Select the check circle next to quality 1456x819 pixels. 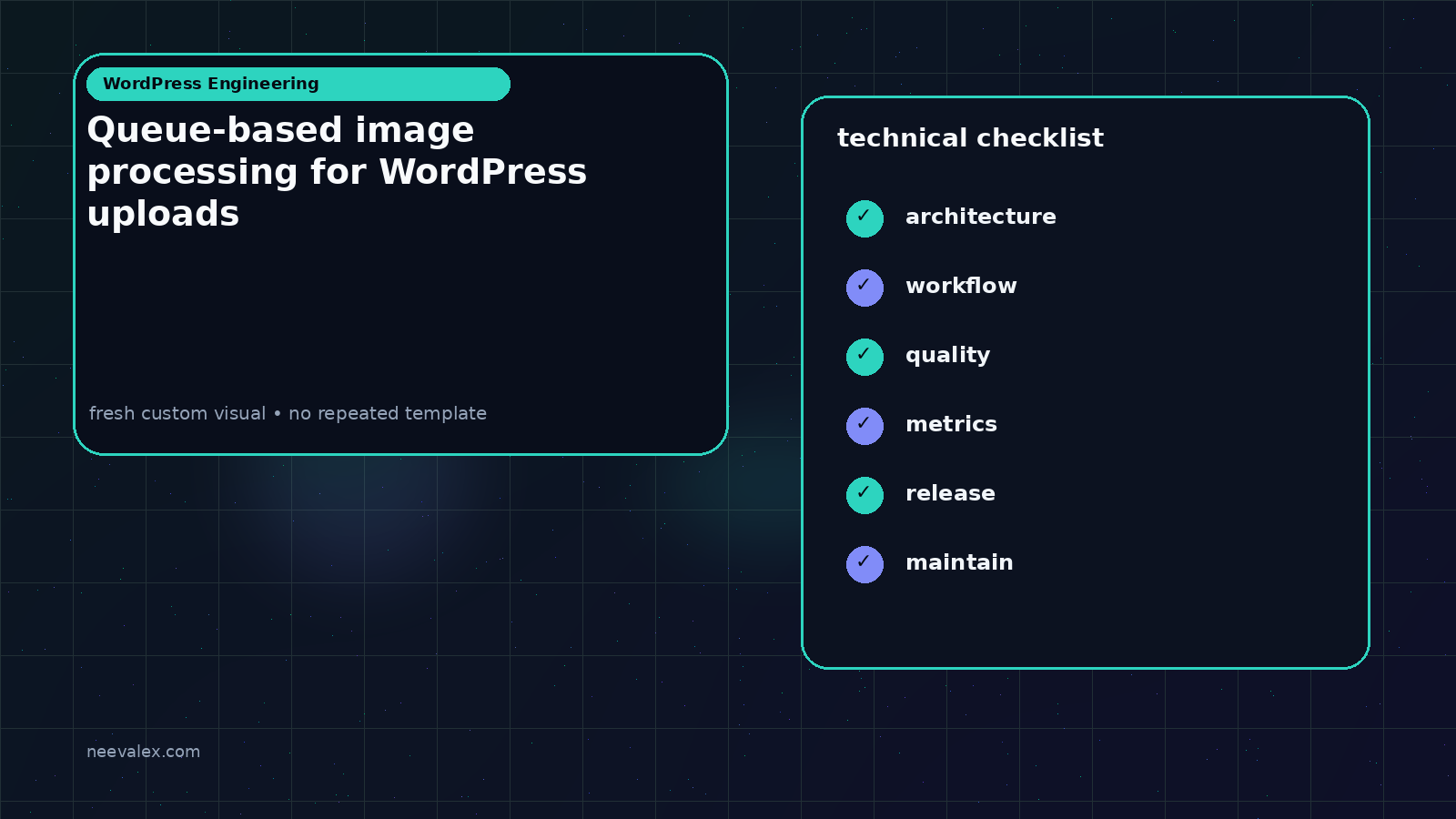[x=864, y=357]
